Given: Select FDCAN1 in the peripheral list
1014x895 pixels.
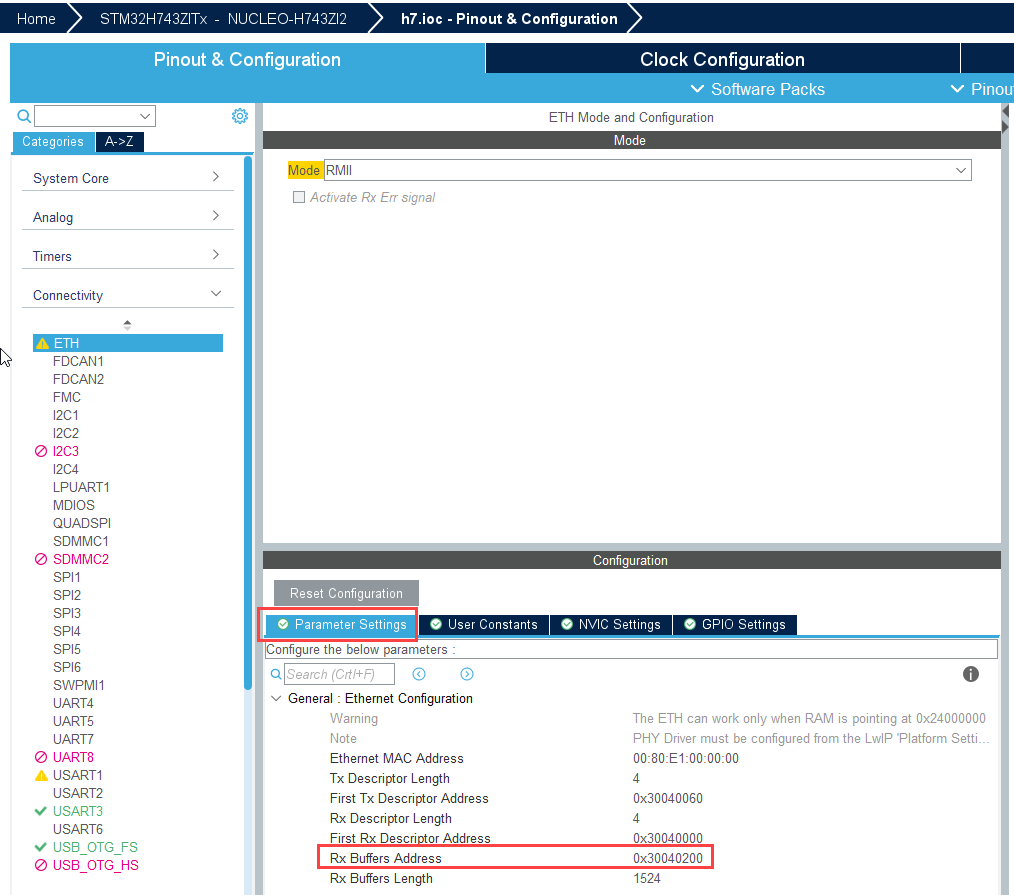Looking at the screenshot, I should point(78,361).
